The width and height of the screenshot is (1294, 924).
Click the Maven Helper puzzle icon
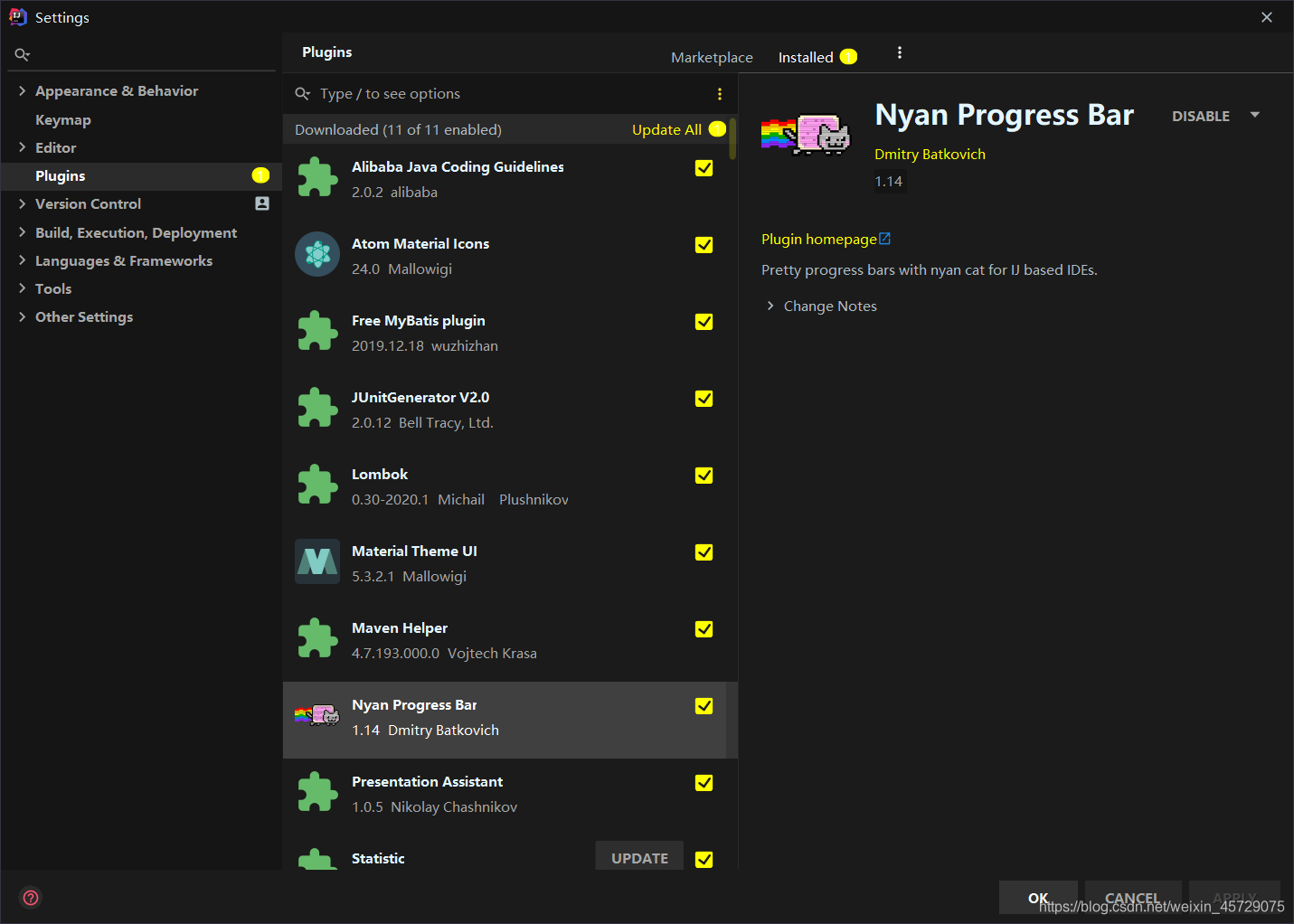coord(317,638)
